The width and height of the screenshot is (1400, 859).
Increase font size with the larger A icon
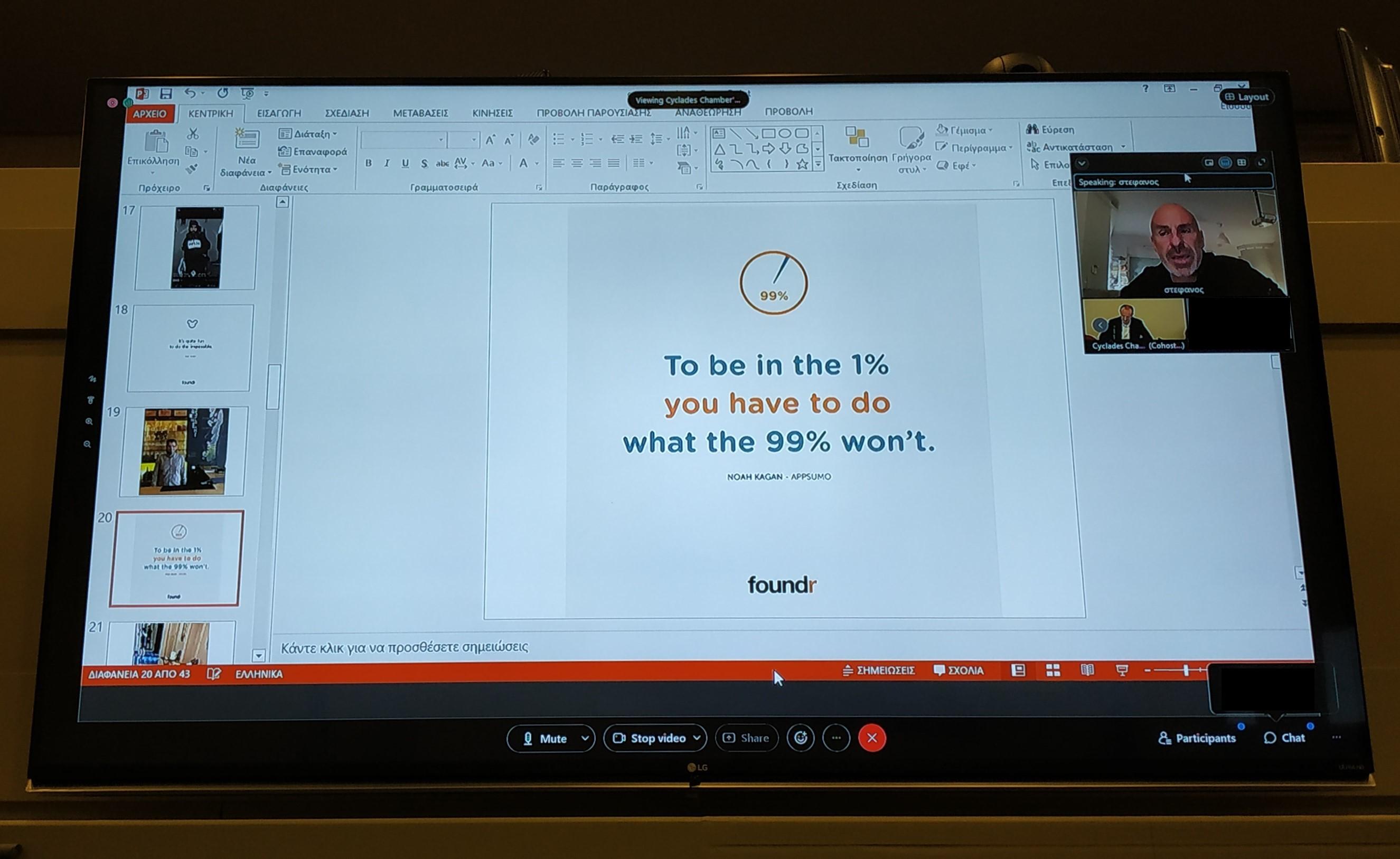click(x=490, y=140)
